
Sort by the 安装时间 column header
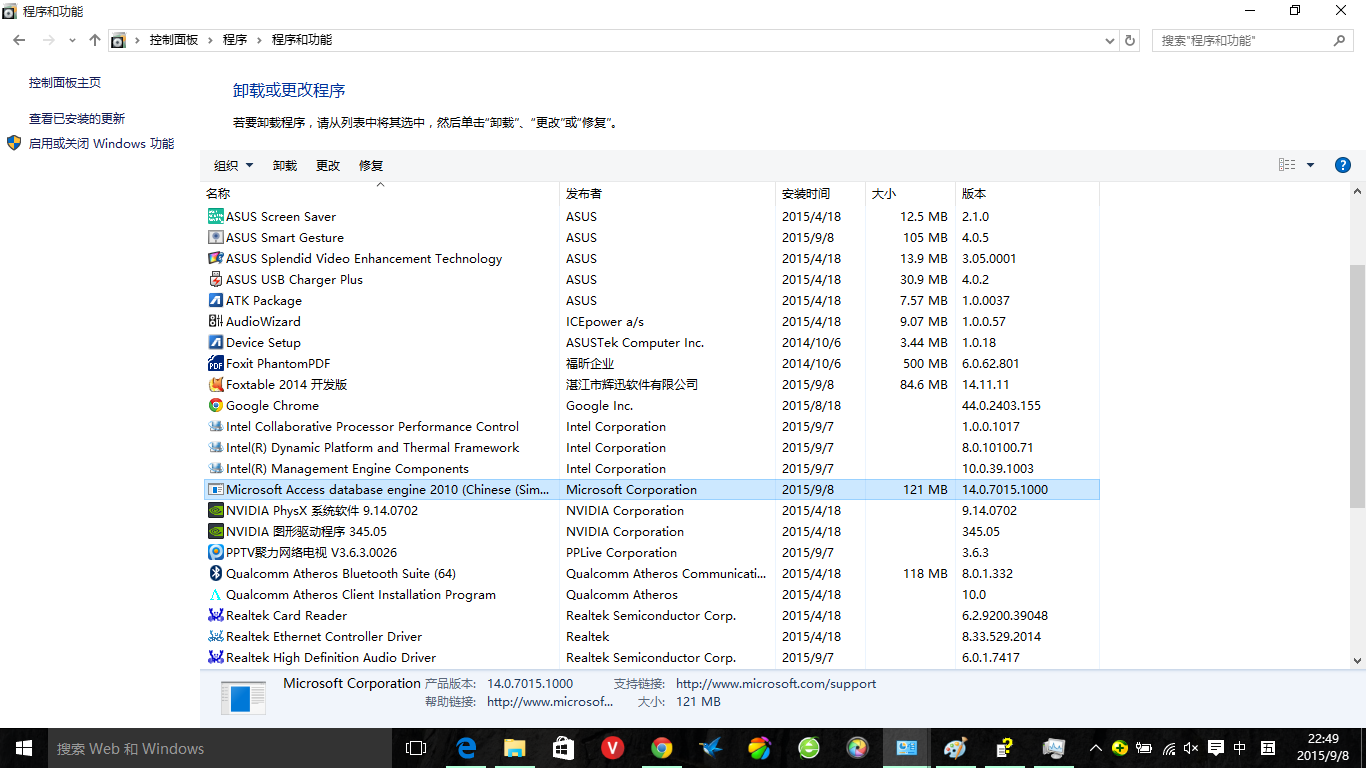click(x=820, y=193)
